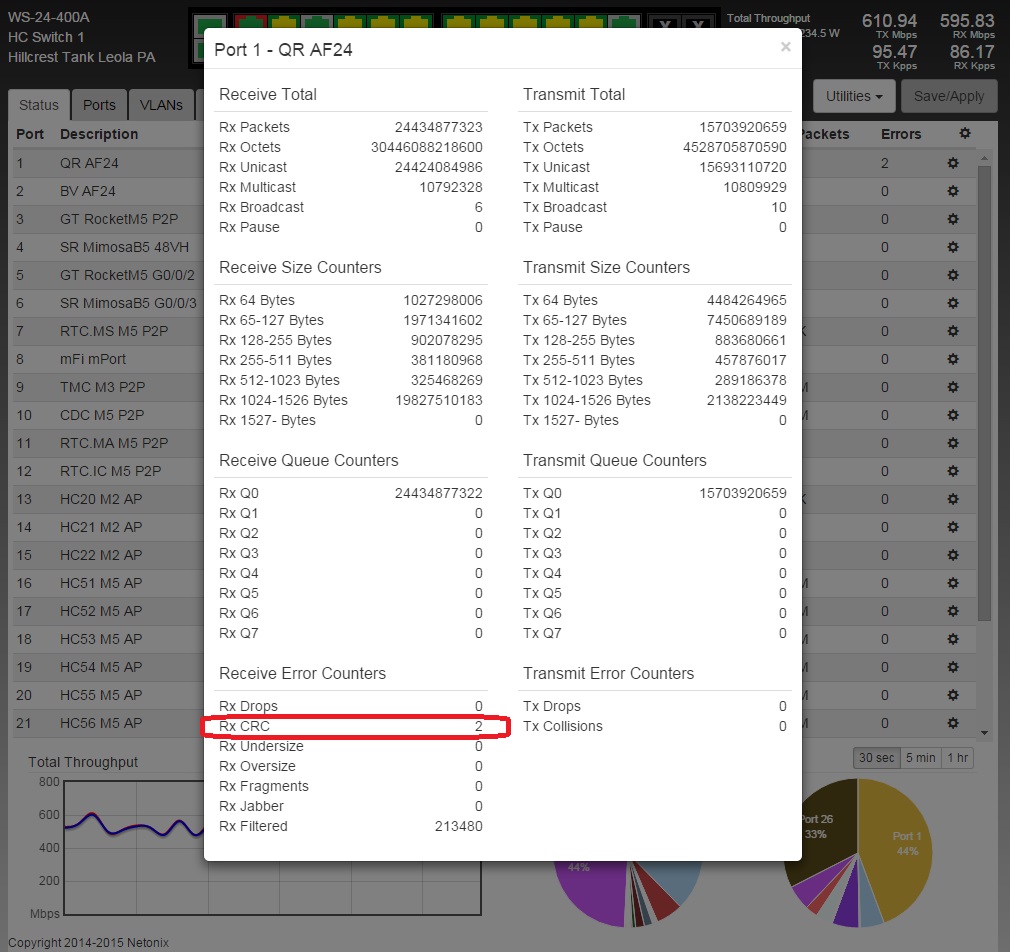
Task: Click gear icon on the HC20 M2 AP row
Action: click(953, 499)
